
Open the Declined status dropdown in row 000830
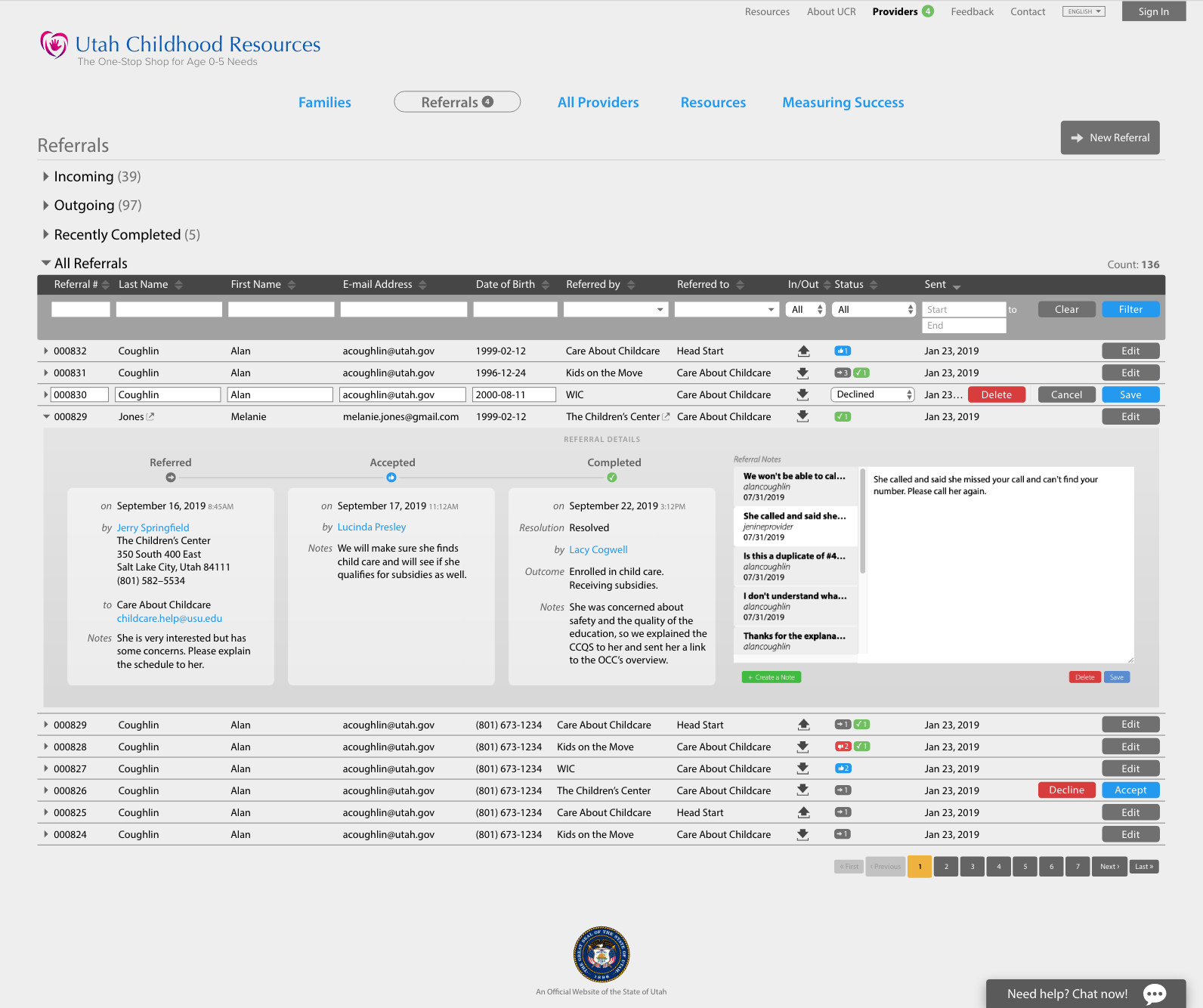tap(873, 394)
